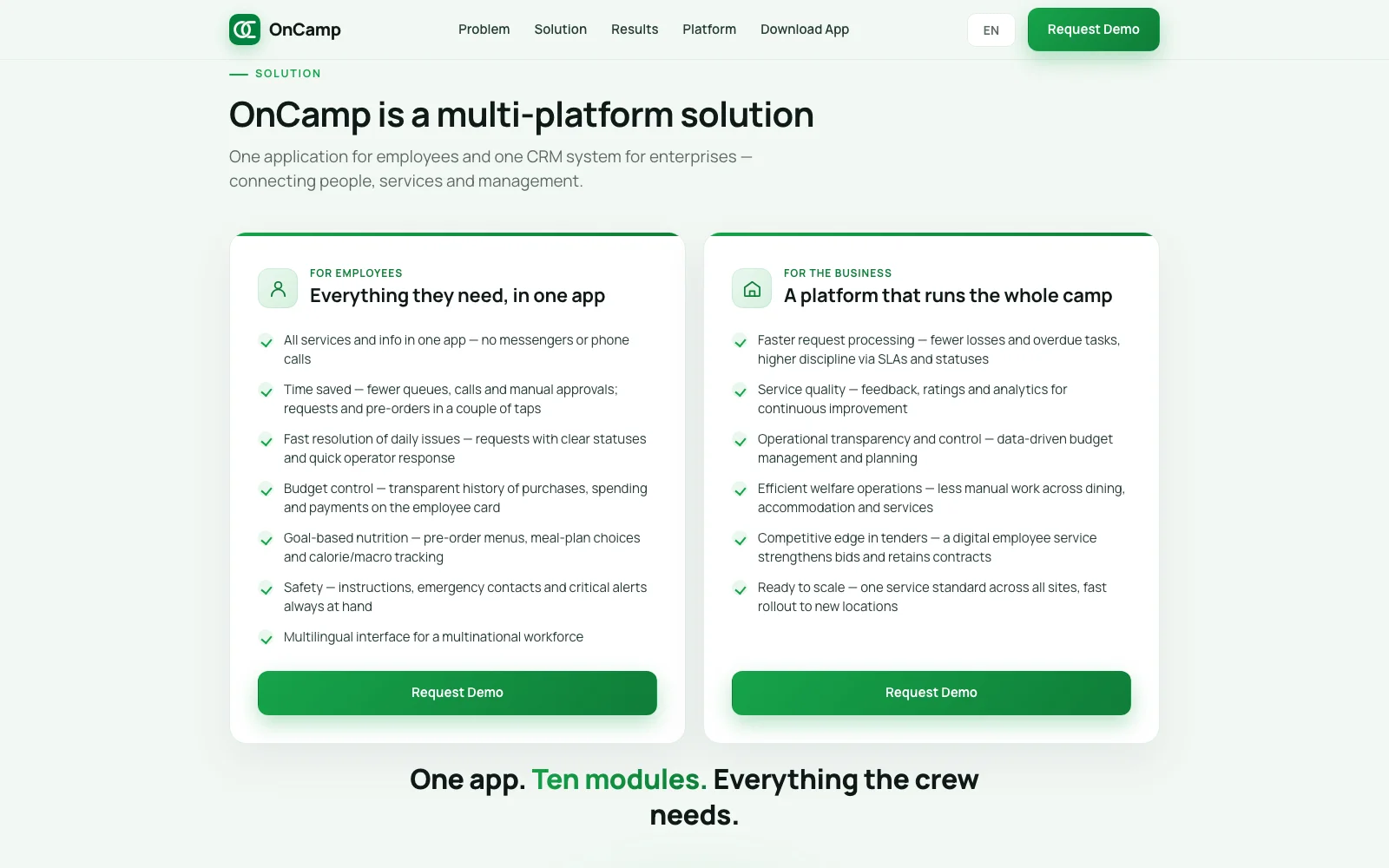Click text 'Goal-based nutrition — pre-order menus'

pyautogui.click(x=462, y=548)
